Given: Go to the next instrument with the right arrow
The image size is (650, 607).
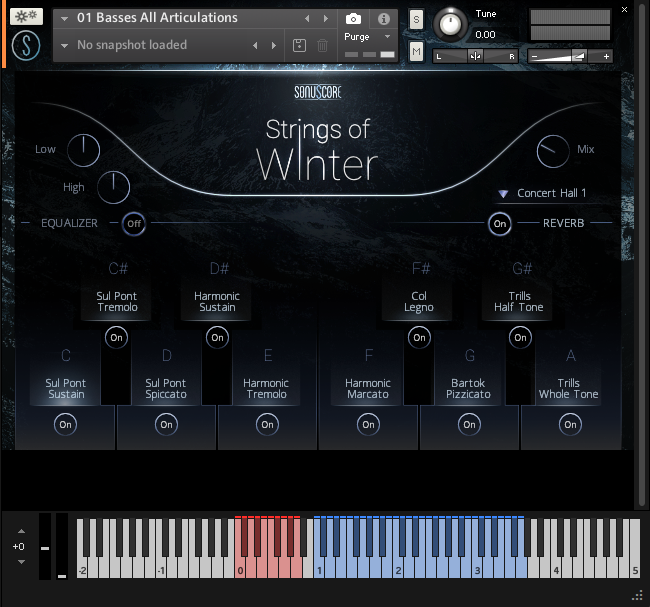Looking at the screenshot, I should tap(326, 19).
